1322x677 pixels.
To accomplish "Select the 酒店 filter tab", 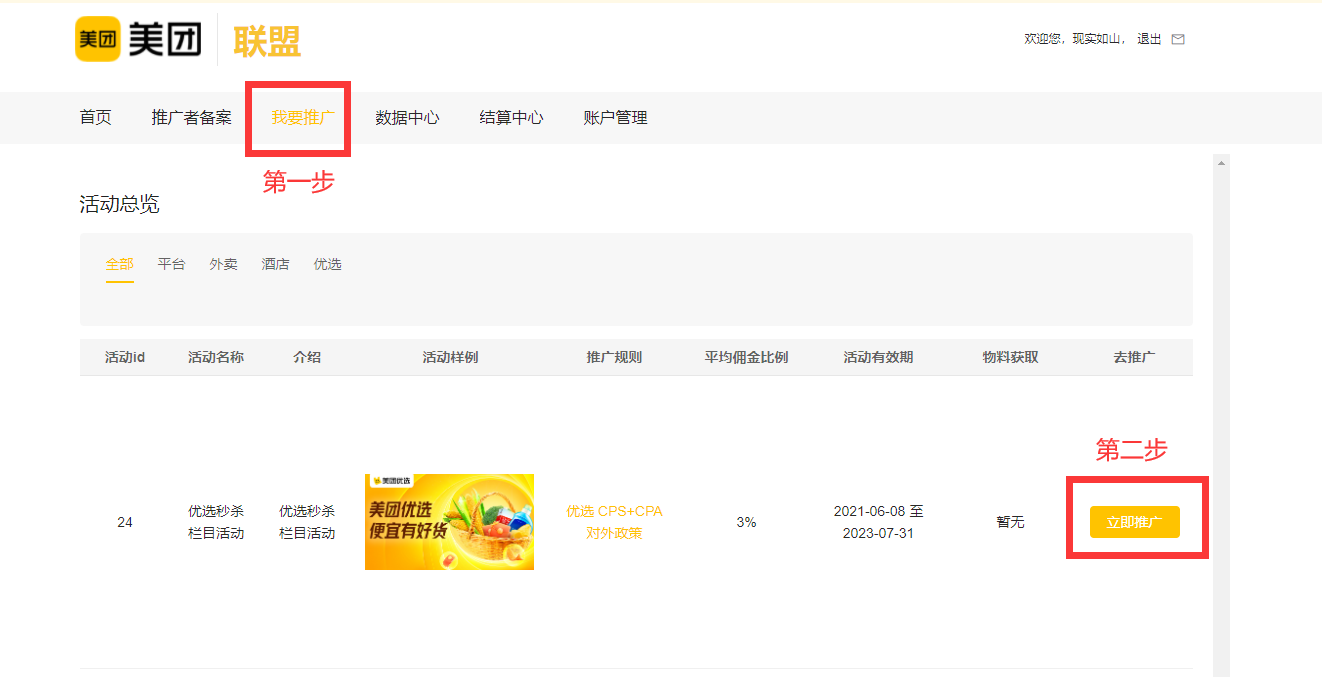I will coord(276,264).
